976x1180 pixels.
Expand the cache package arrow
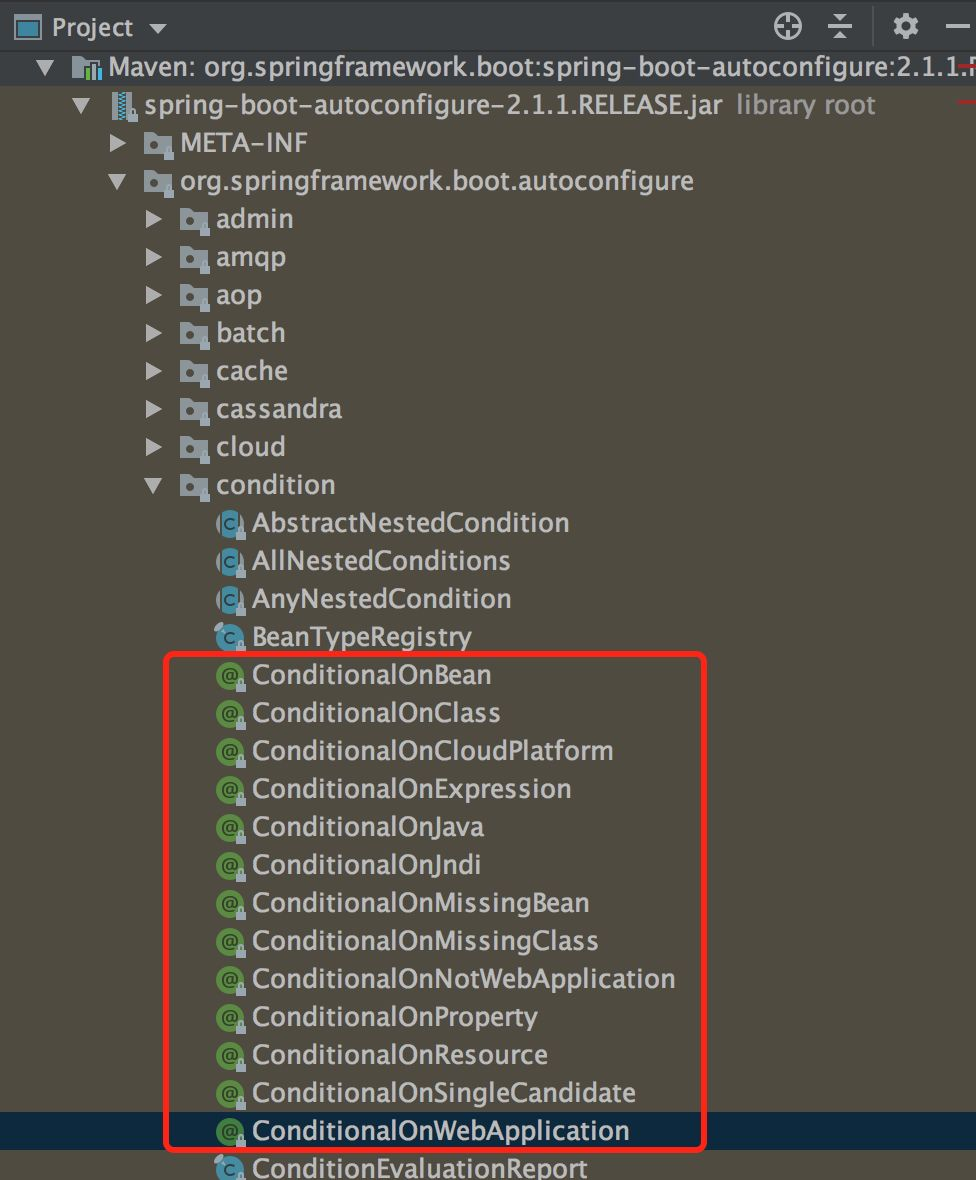[154, 371]
